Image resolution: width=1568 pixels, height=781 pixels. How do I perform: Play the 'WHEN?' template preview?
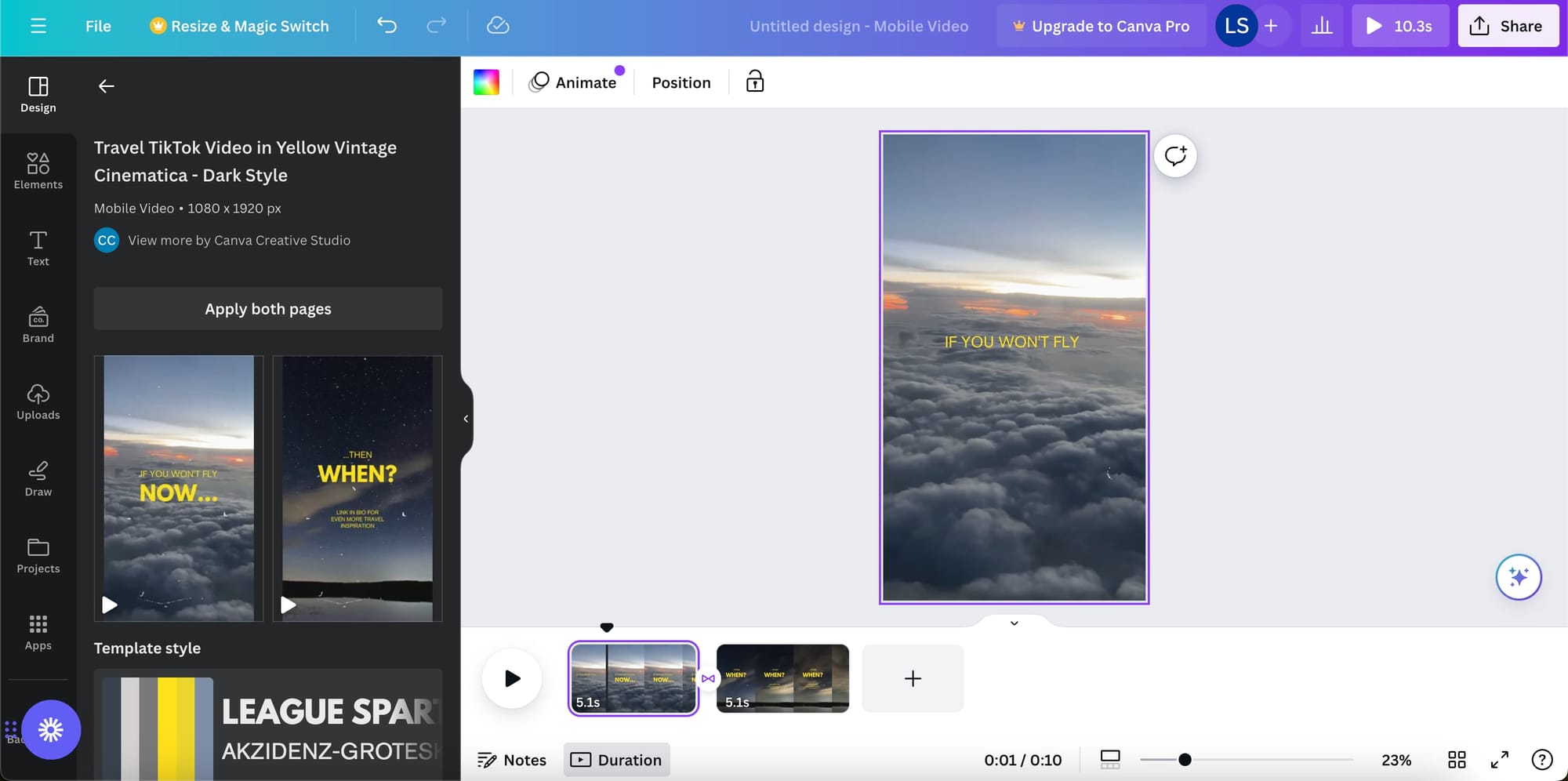(x=289, y=605)
